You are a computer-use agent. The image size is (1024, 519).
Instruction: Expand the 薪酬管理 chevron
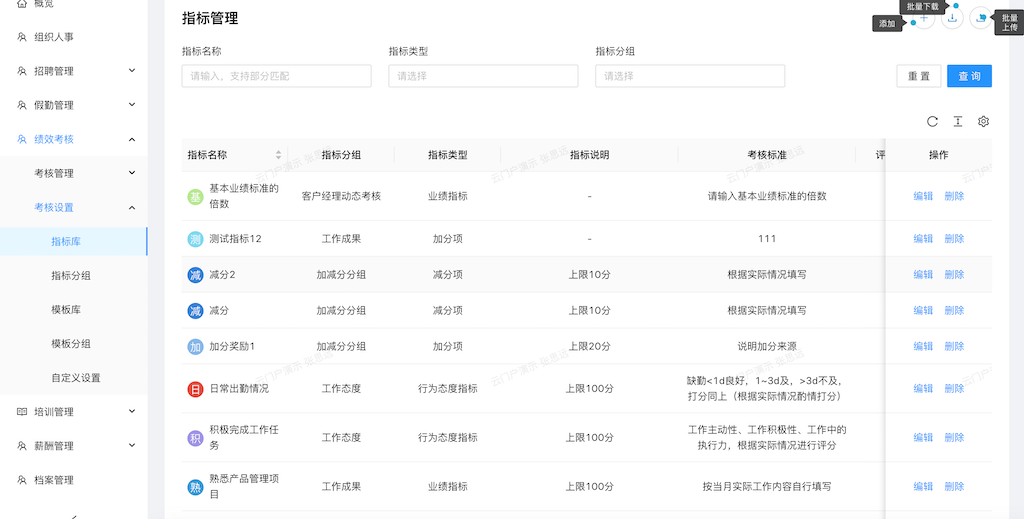pos(132,445)
